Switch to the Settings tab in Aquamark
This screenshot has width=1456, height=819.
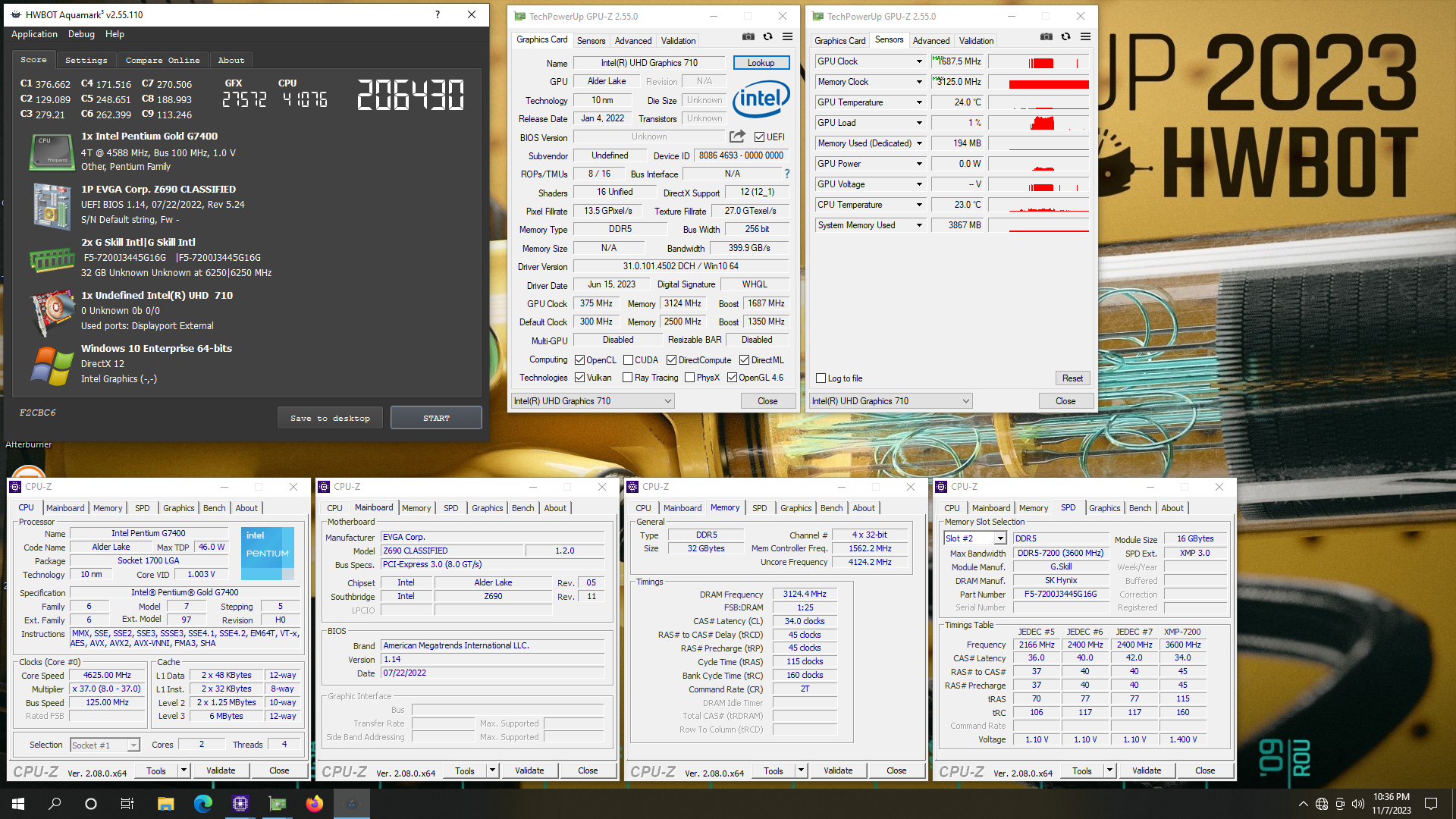(86, 60)
